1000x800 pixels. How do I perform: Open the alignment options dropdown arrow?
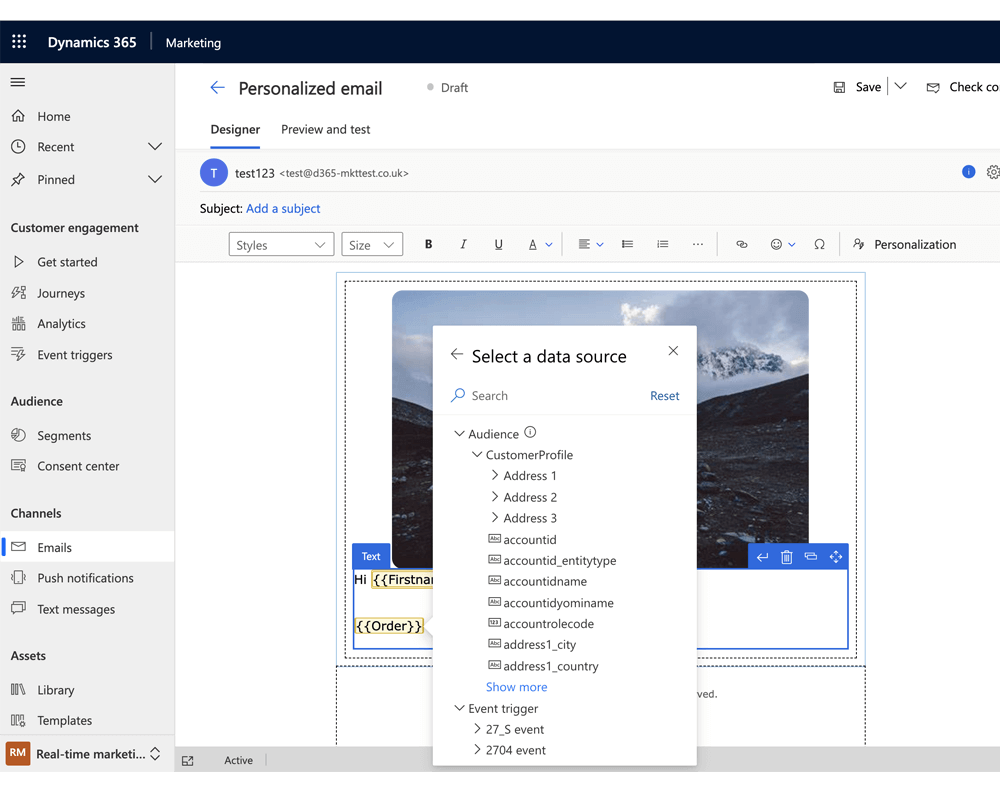tap(599, 244)
